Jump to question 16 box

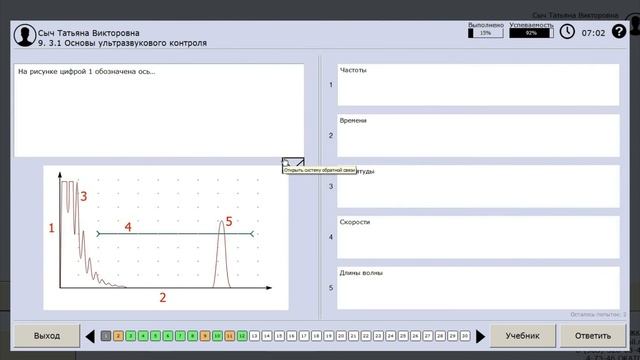point(291,336)
